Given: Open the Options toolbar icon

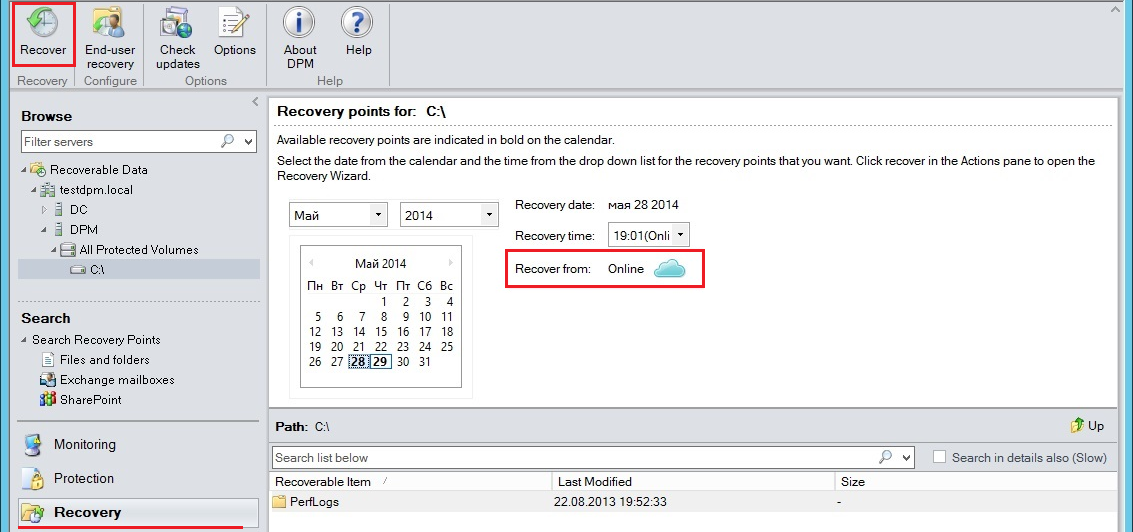Looking at the screenshot, I should click(x=234, y=24).
